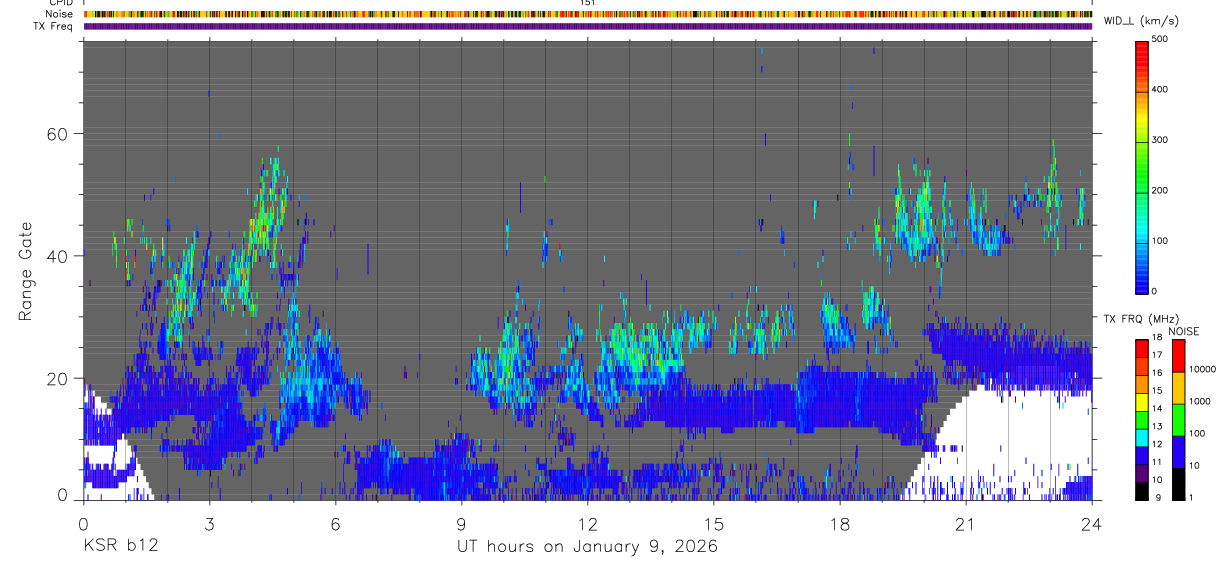The height and width of the screenshot is (567, 1228).
Task: Click the '6' UT hour axis tick
Action: 336,522
